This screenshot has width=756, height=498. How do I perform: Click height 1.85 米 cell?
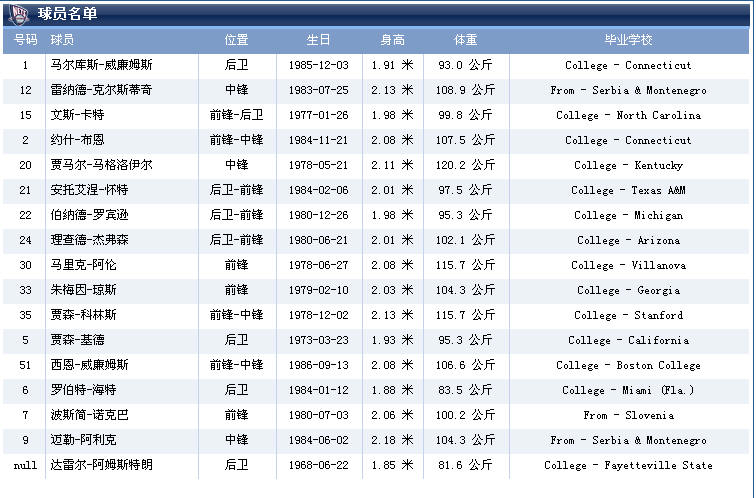(392, 465)
